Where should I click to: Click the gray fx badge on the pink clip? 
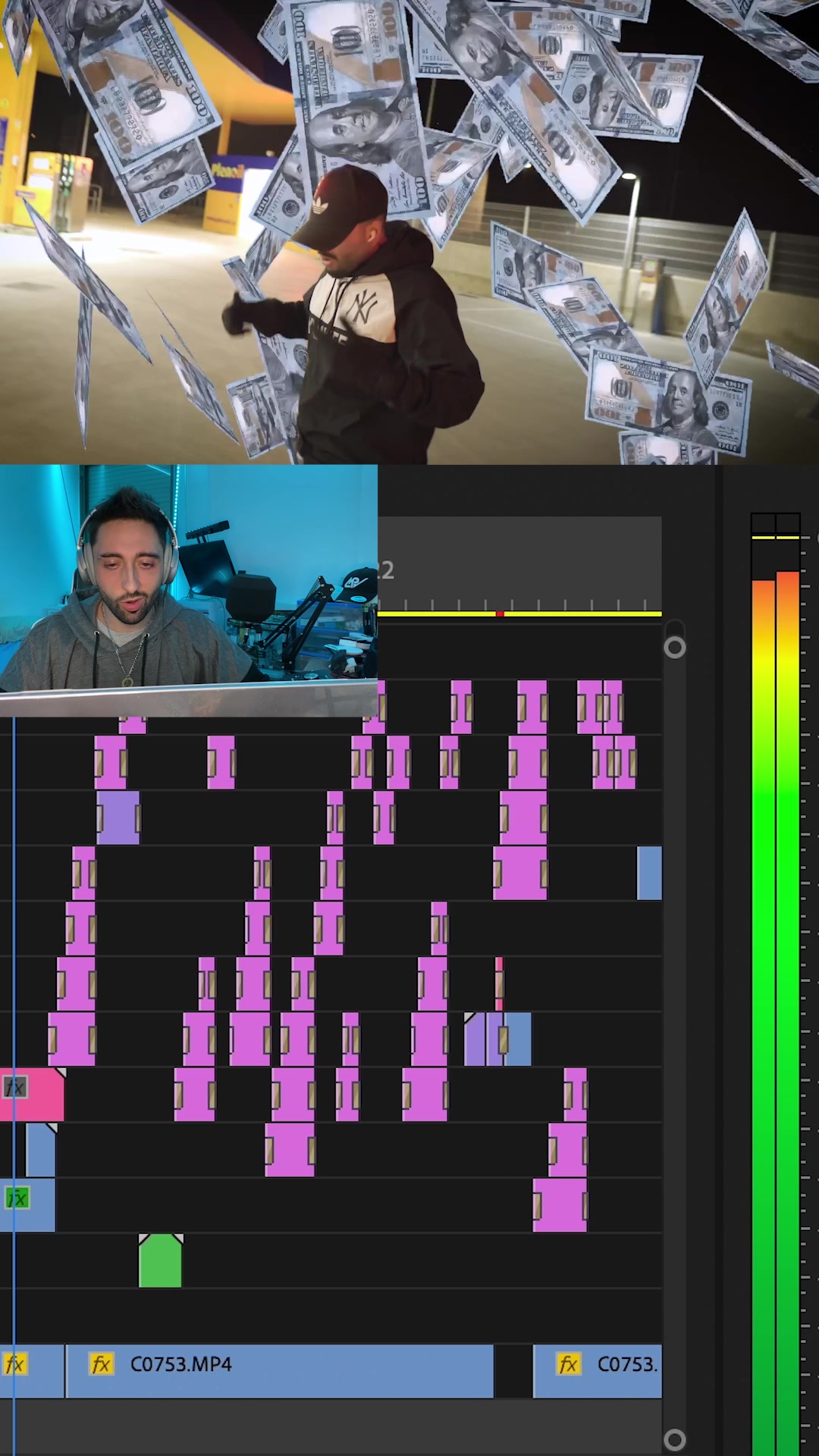pyautogui.click(x=15, y=1088)
